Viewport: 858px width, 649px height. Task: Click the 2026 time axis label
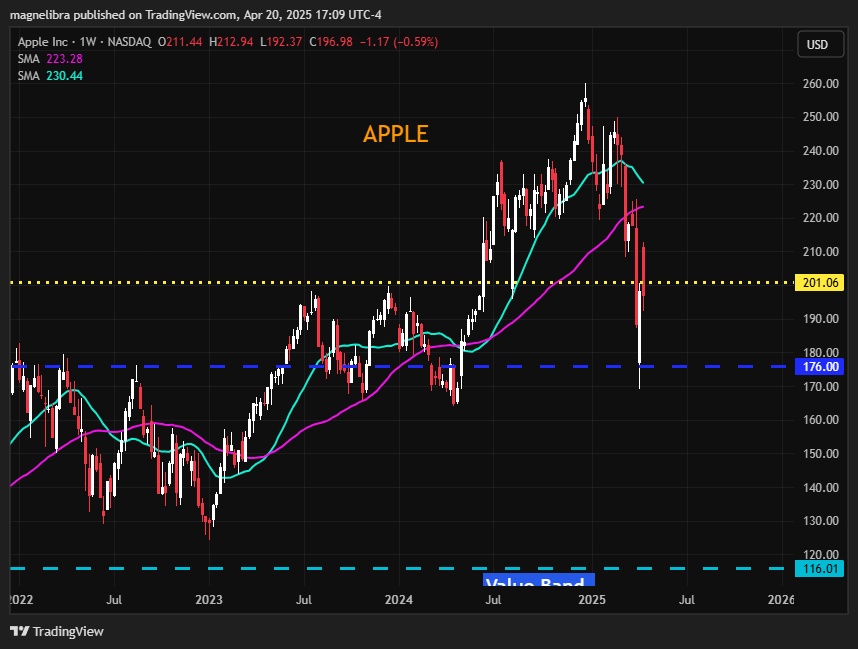point(781,600)
